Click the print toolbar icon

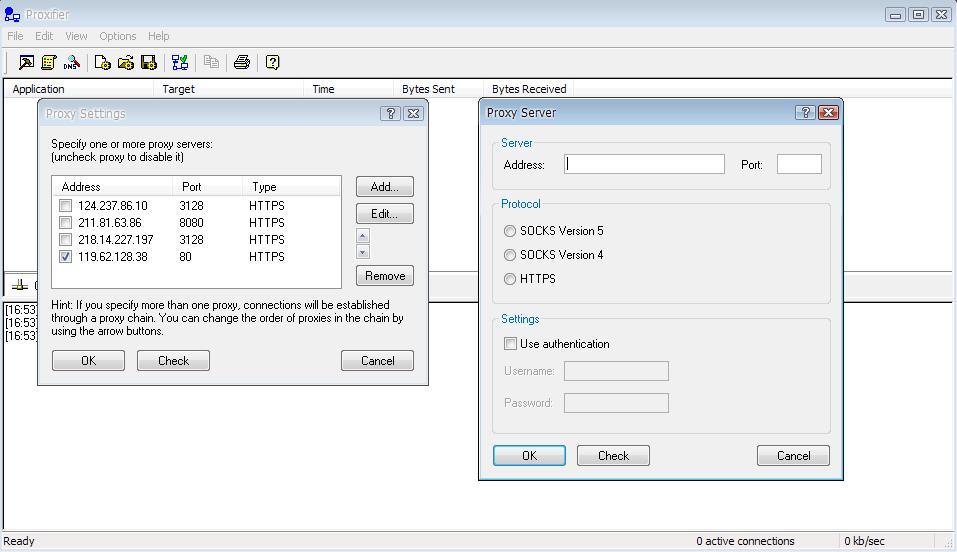242,62
